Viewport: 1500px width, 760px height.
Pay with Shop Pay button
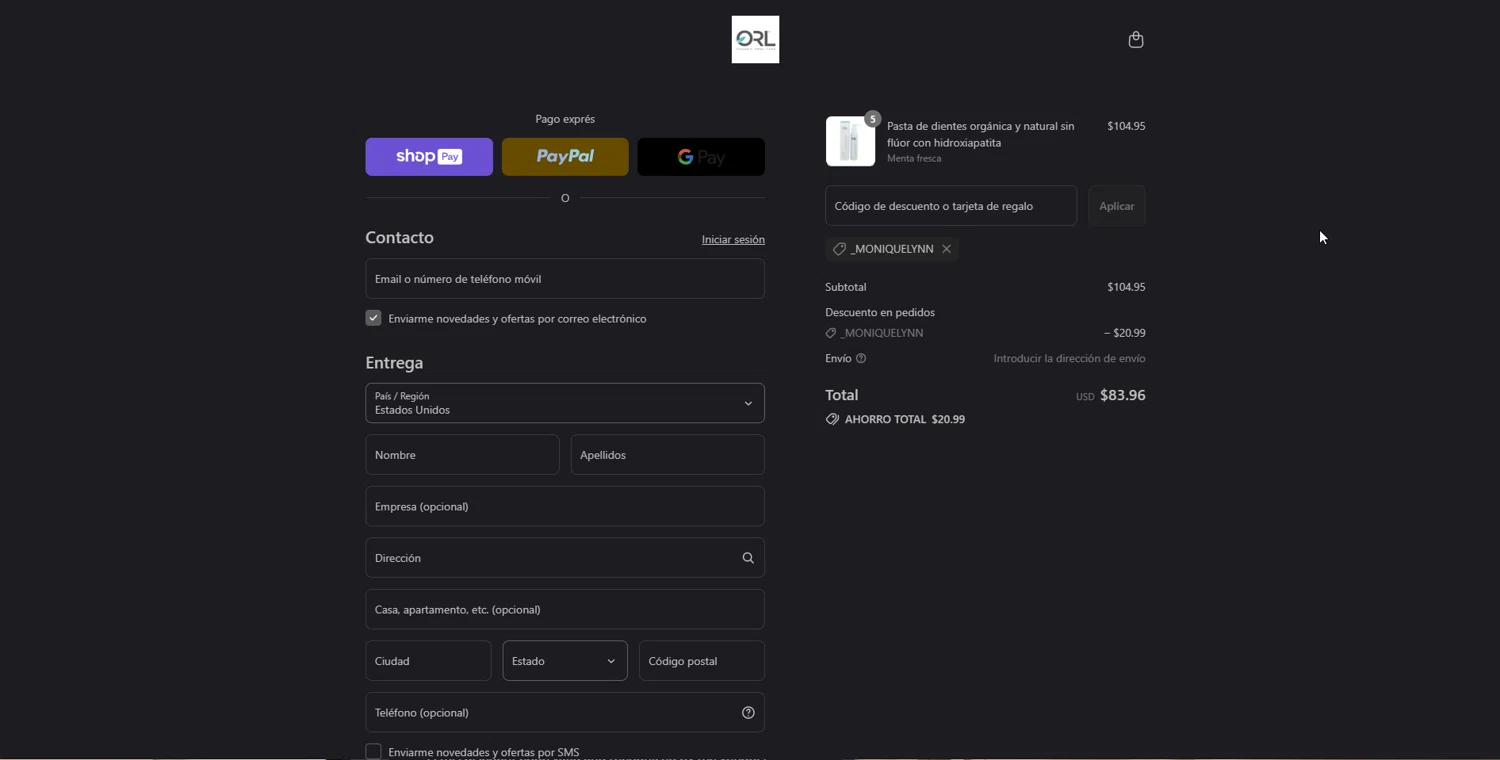(429, 157)
